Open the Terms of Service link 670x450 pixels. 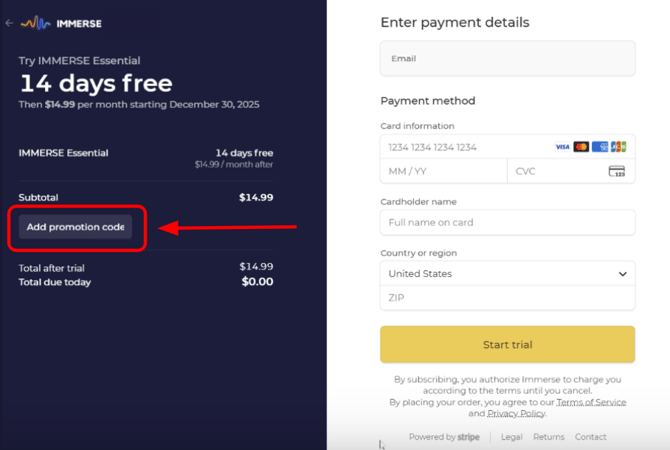pyautogui.click(x=593, y=402)
